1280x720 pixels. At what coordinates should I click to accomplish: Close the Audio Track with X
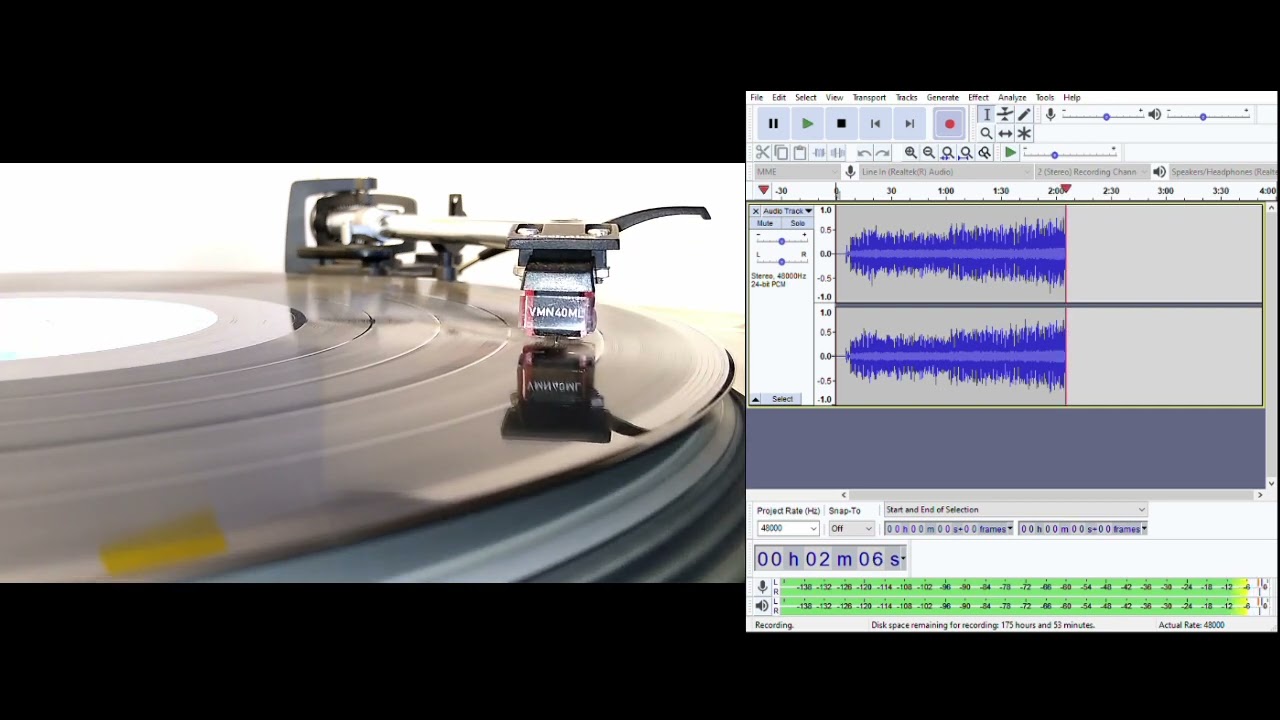coord(756,211)
